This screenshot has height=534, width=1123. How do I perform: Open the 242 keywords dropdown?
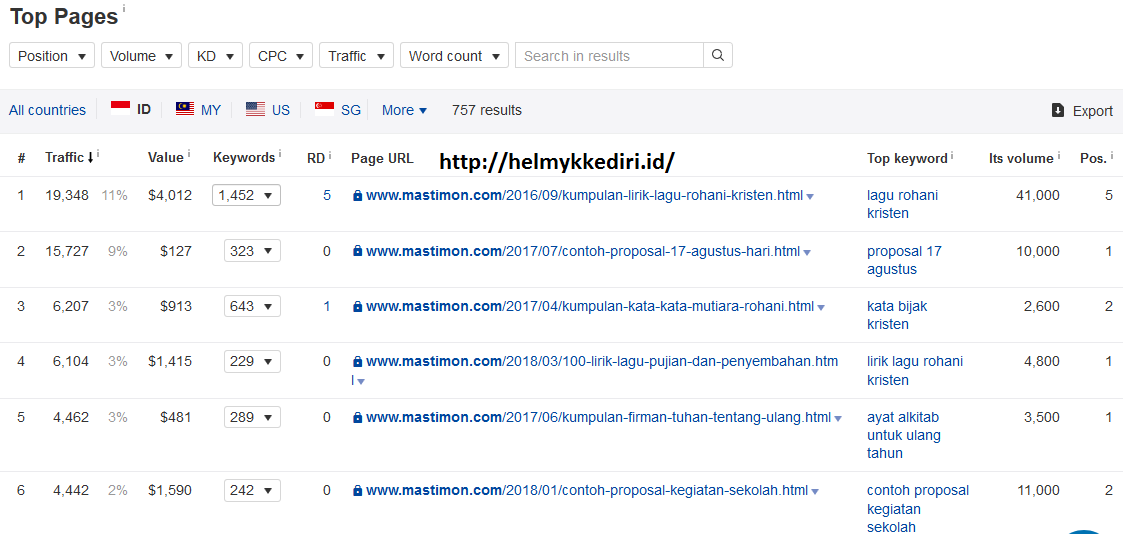[x=252, y=491]
